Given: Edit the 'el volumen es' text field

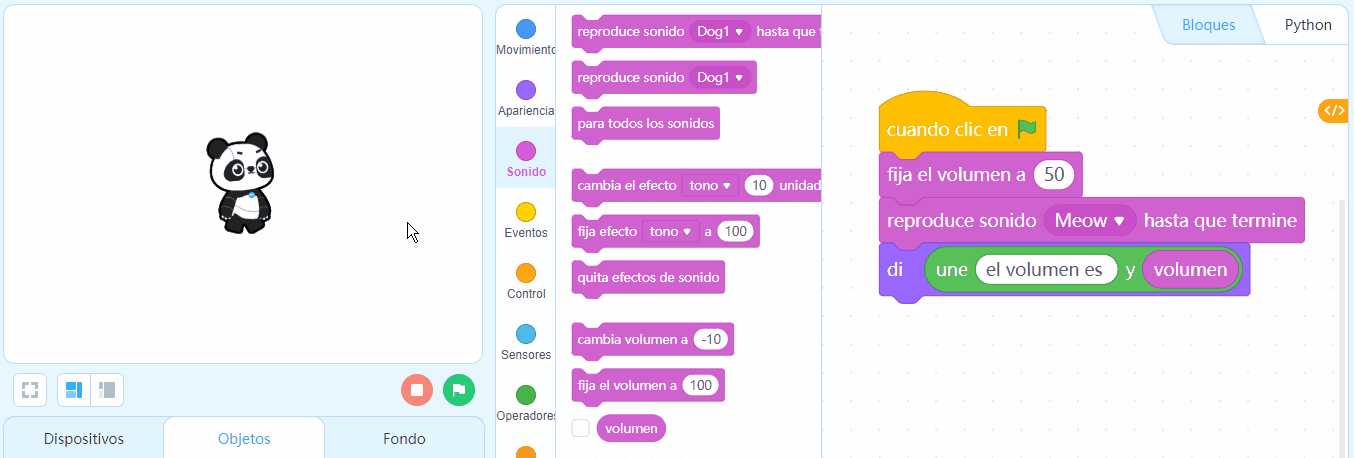Looking at the screenshot, I should click(1046, 270).
